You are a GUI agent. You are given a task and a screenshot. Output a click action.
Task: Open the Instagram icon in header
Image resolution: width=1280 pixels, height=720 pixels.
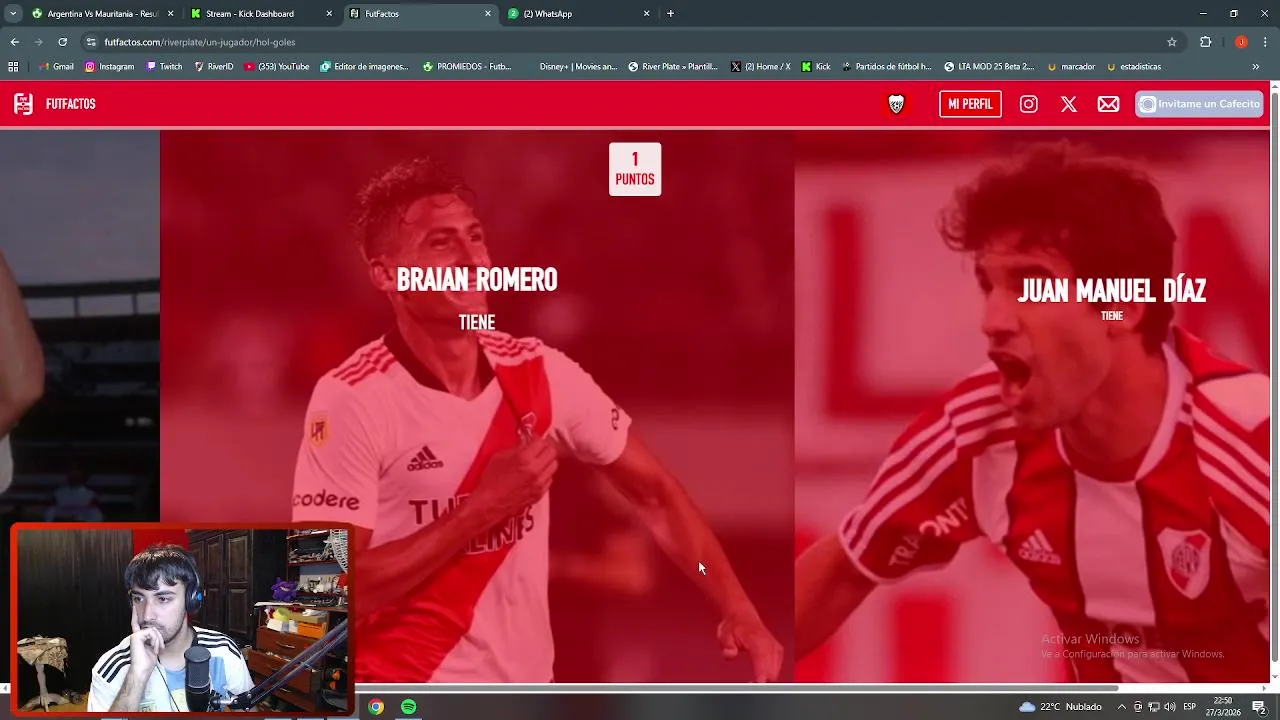(x=1028, y=104)
